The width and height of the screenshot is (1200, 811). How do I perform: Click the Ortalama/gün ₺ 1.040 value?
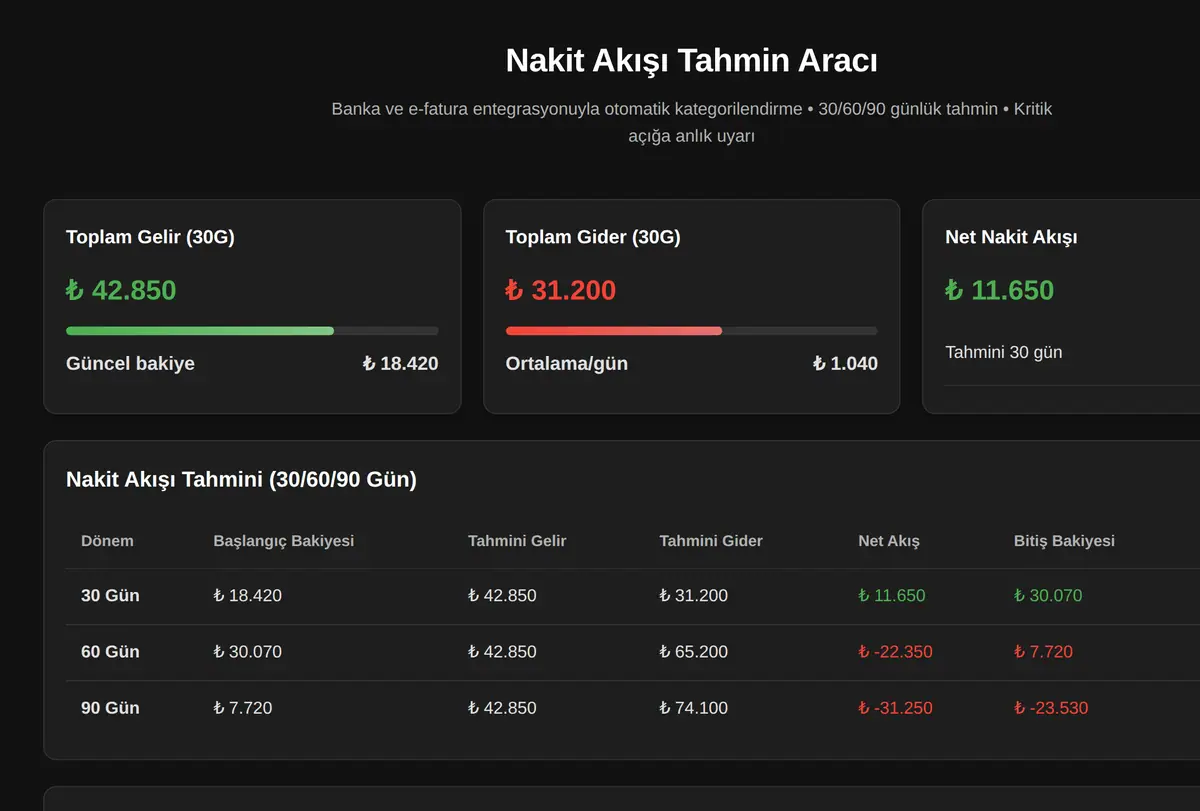pyautogui.click(x=845, y=363)
